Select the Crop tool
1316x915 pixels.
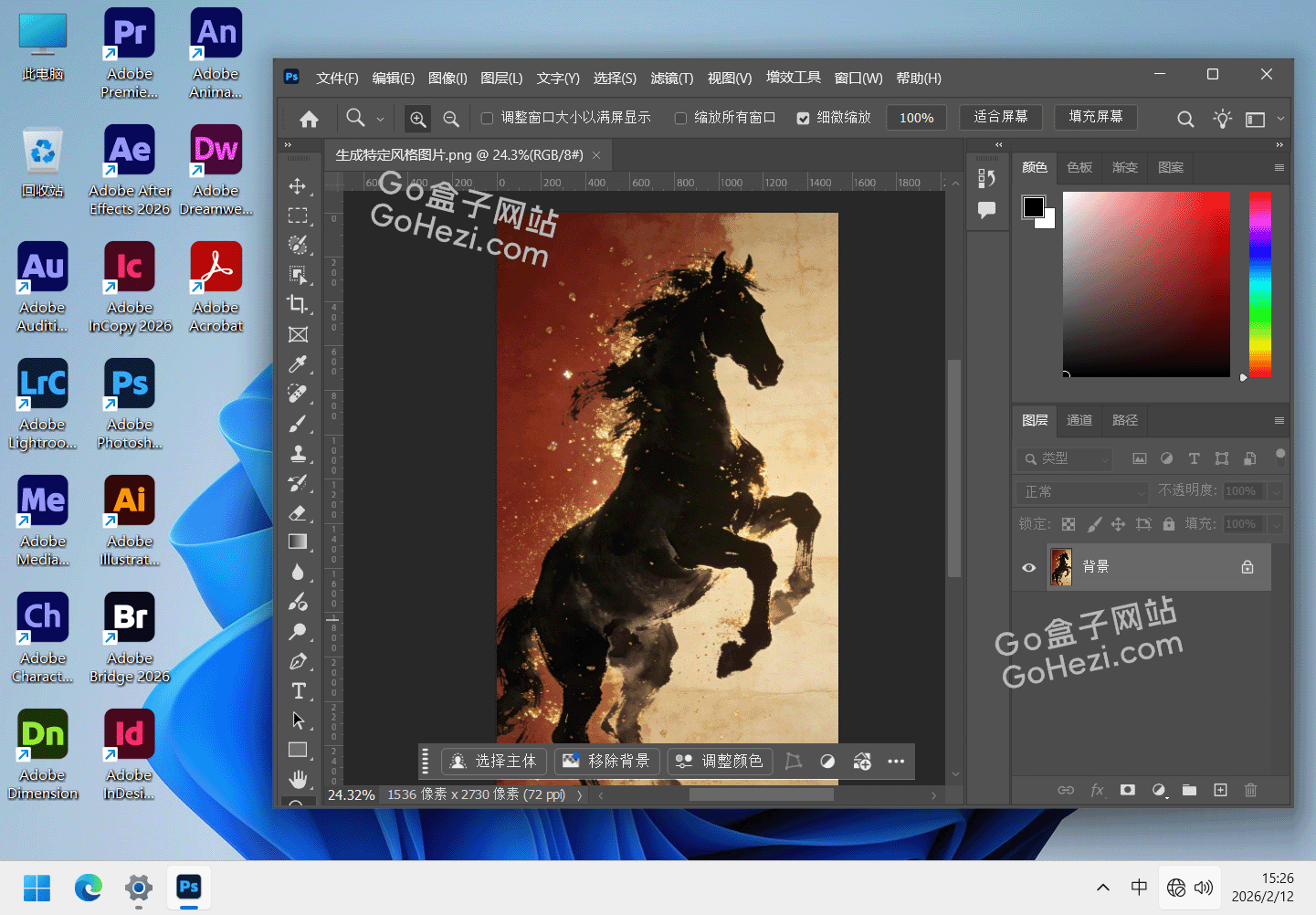[x=298, y=304]
